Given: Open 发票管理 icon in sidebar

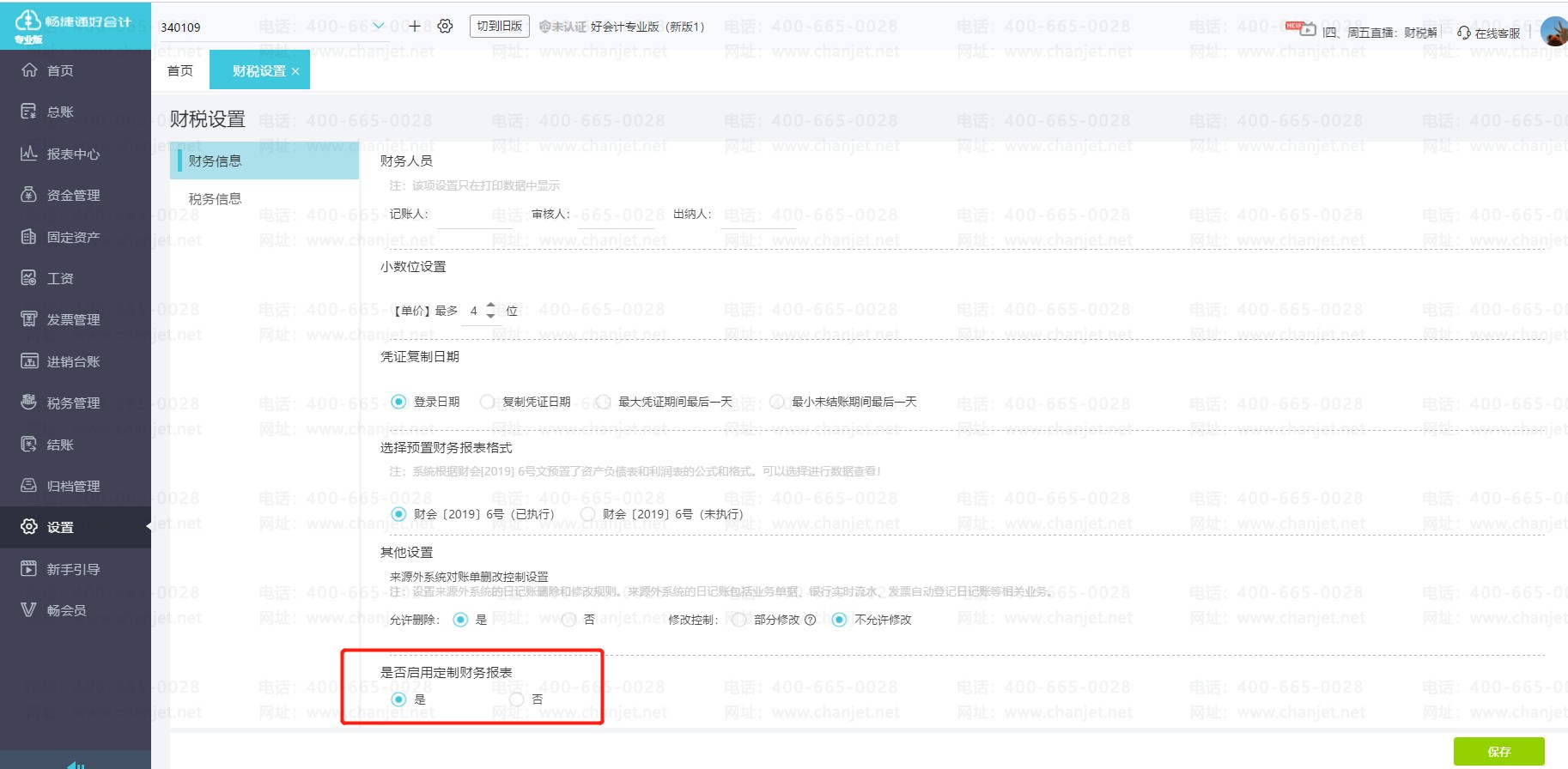Looking at the screenshot, I should 29,319.
